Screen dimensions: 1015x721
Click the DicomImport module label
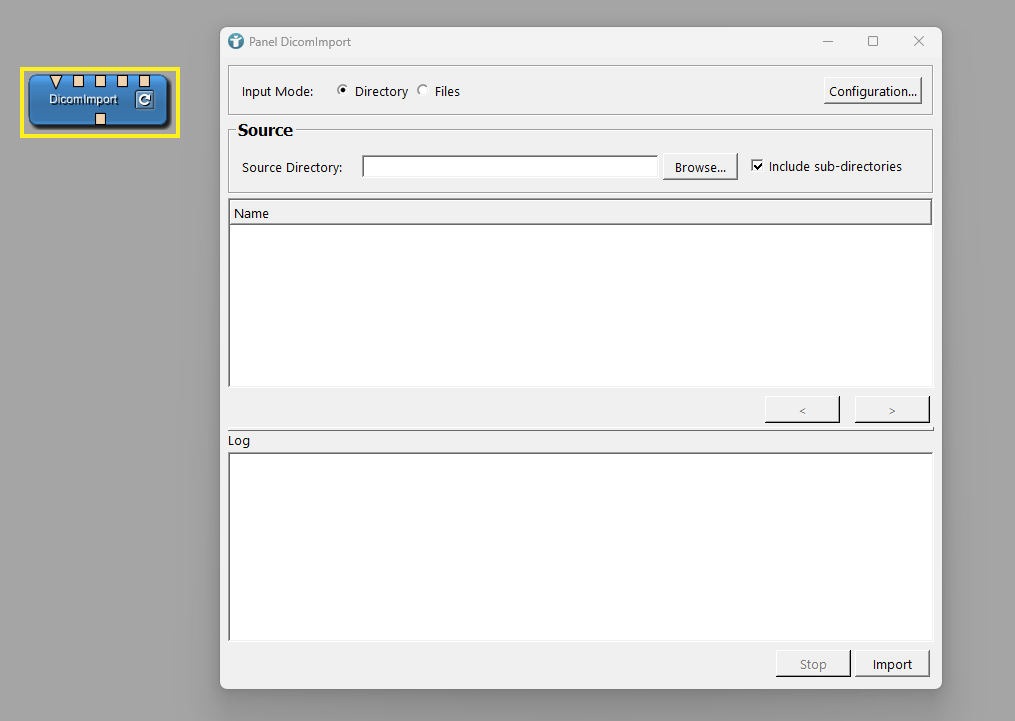(x=84, y=100)
